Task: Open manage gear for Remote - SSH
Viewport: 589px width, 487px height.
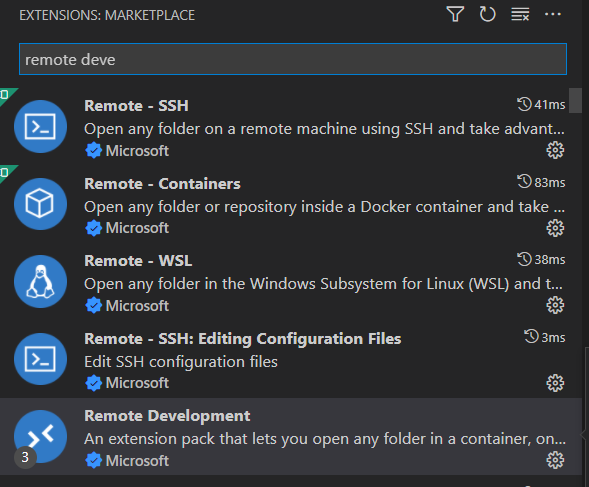Action: coord(555,150)
